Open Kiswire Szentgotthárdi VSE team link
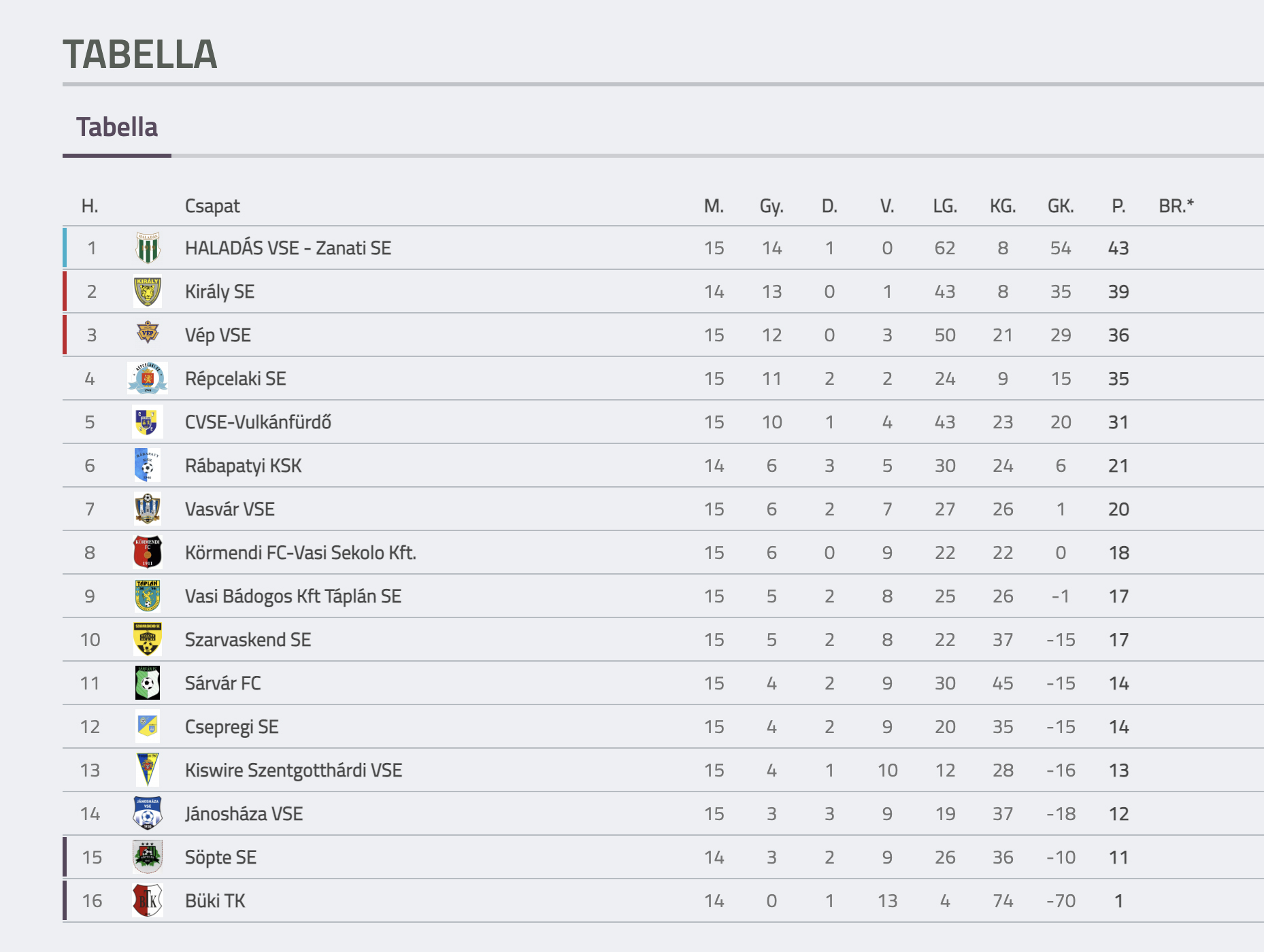The height and width of the screenshot is (952, 1264). [x=293, y=770]
